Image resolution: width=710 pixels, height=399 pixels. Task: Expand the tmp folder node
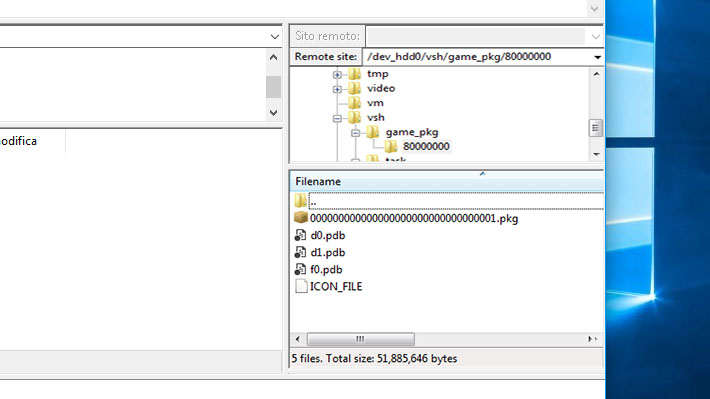click(337, 74)
